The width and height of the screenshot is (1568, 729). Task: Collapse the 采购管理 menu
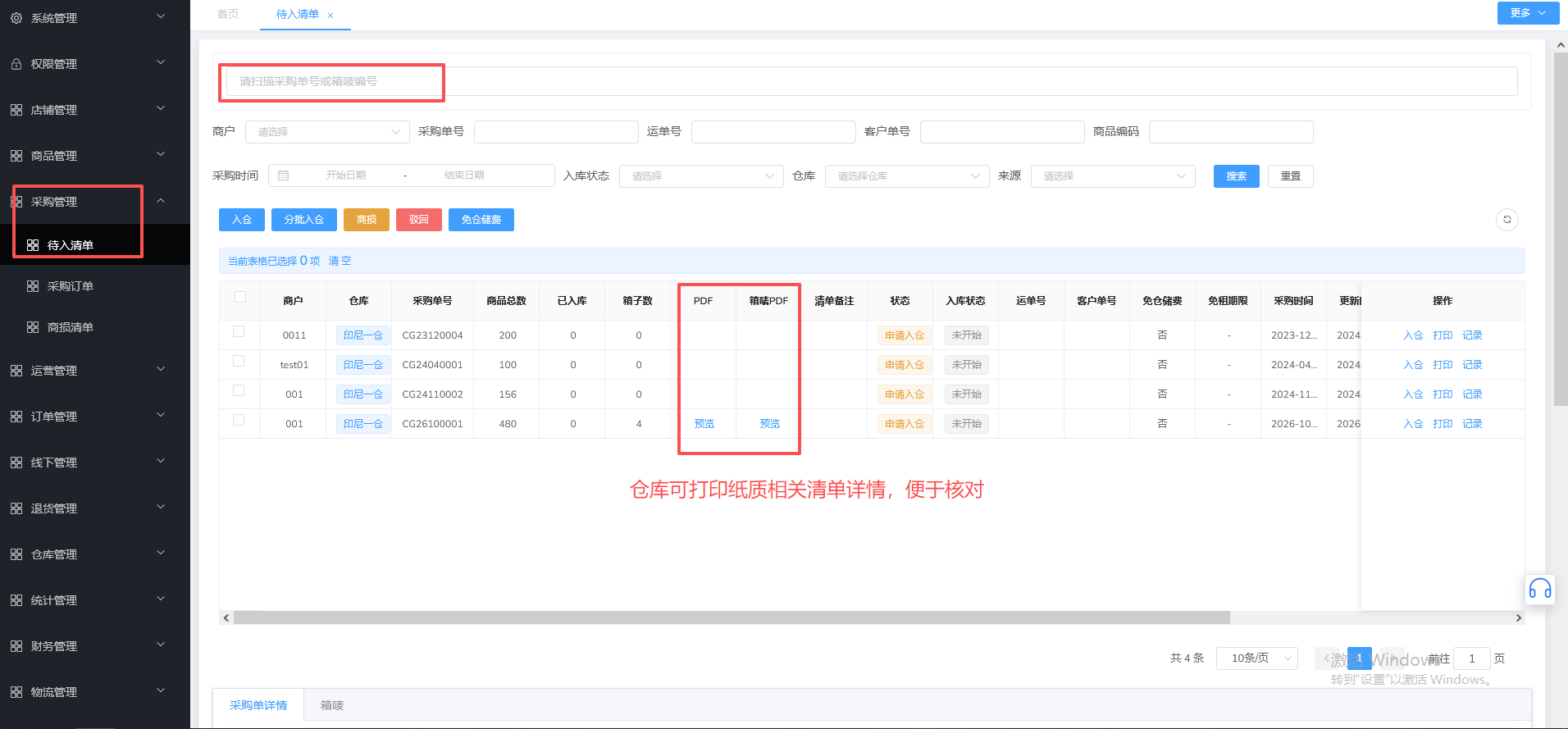[x=95, y=201]
